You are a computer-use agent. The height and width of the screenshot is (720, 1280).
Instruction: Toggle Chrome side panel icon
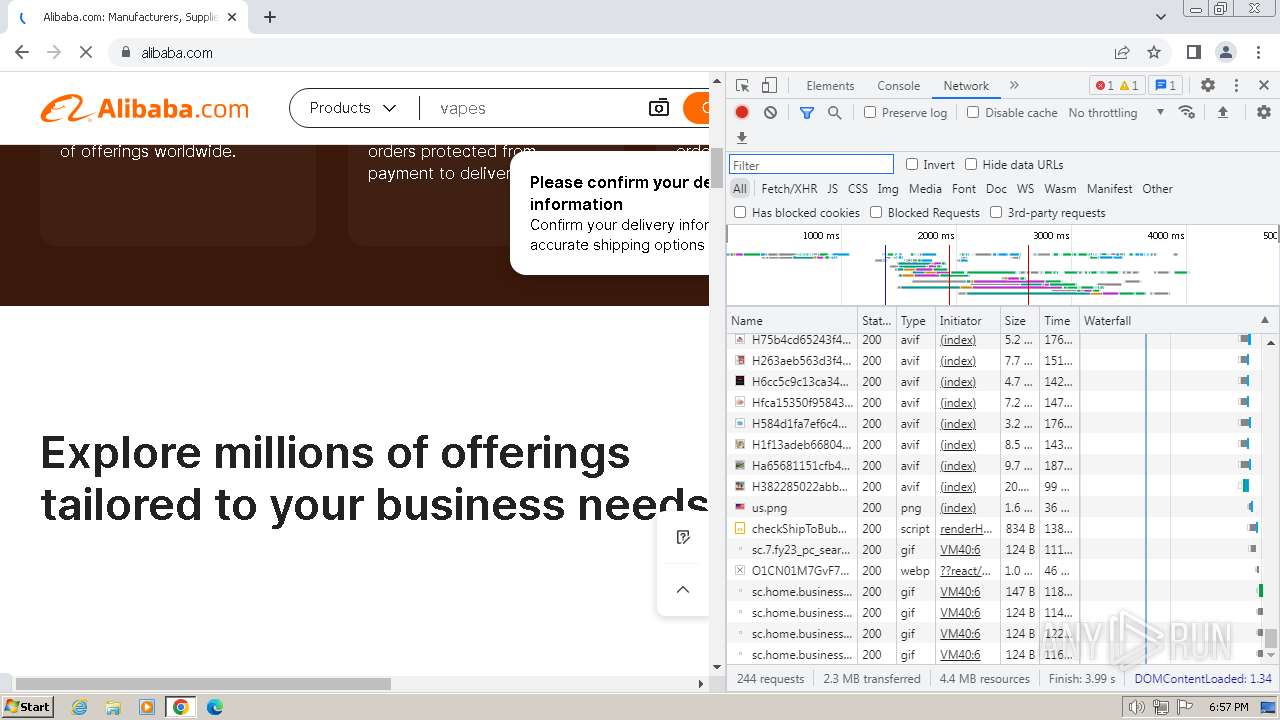(1194, 52)
